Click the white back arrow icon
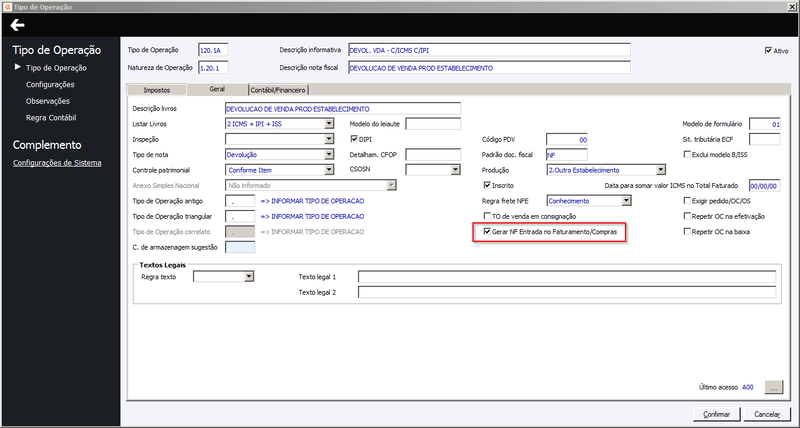Viewport: 800px width, 428px height. (17, 25)
